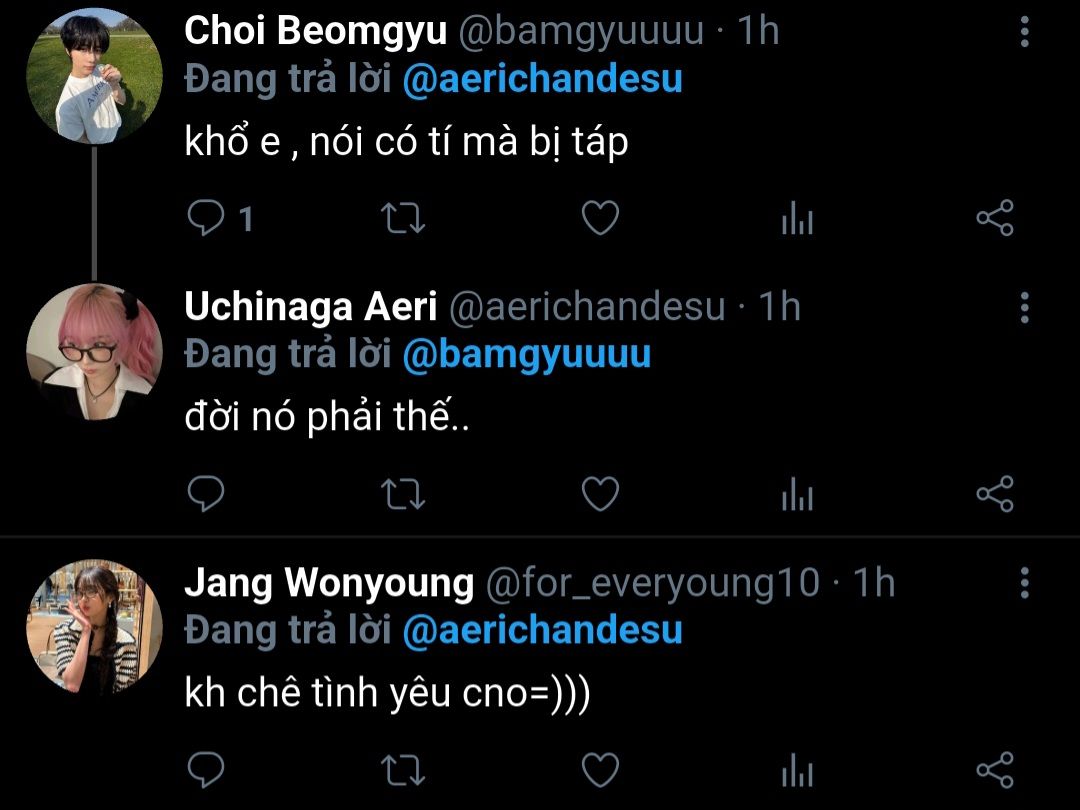Screen dimensions: 1080x810
Task: Like Uchinaga Aeri's tweet
Action: click(600, 493)
